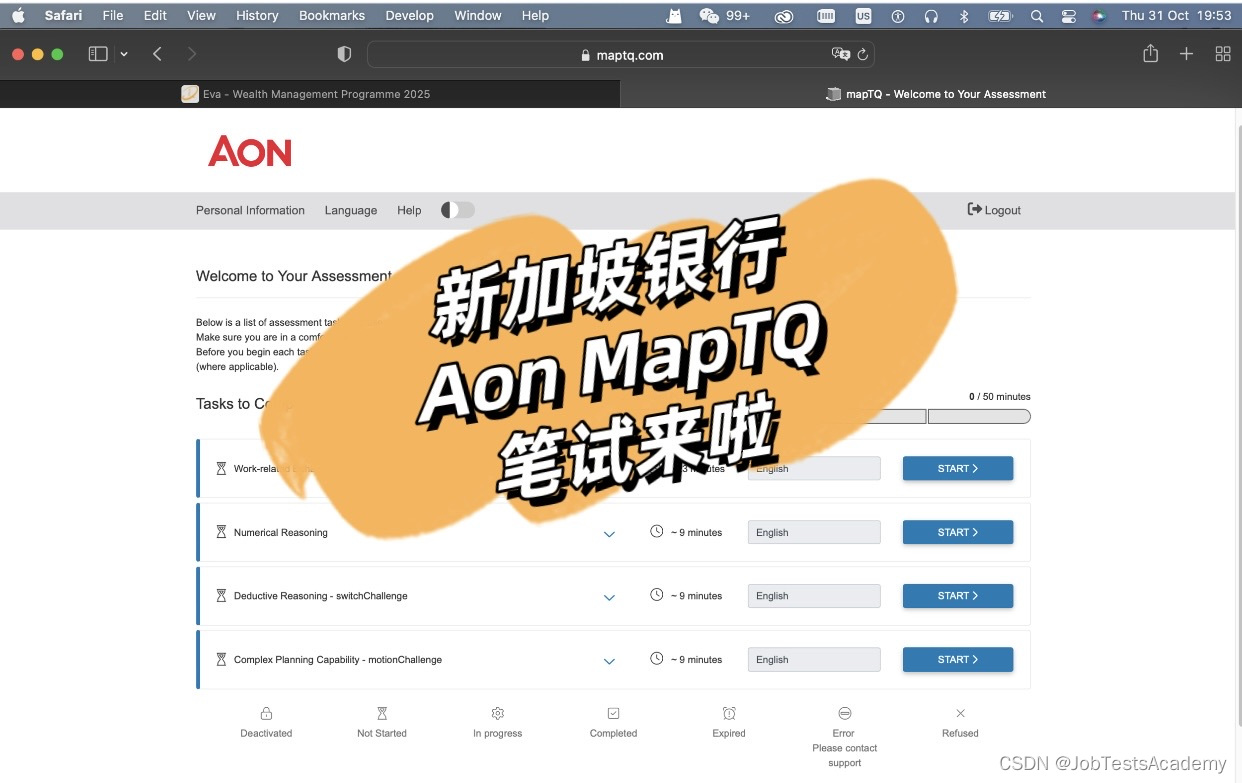Click the Safari forward arrow
This screenshot has height=783, width=1242.
[192, 54]
